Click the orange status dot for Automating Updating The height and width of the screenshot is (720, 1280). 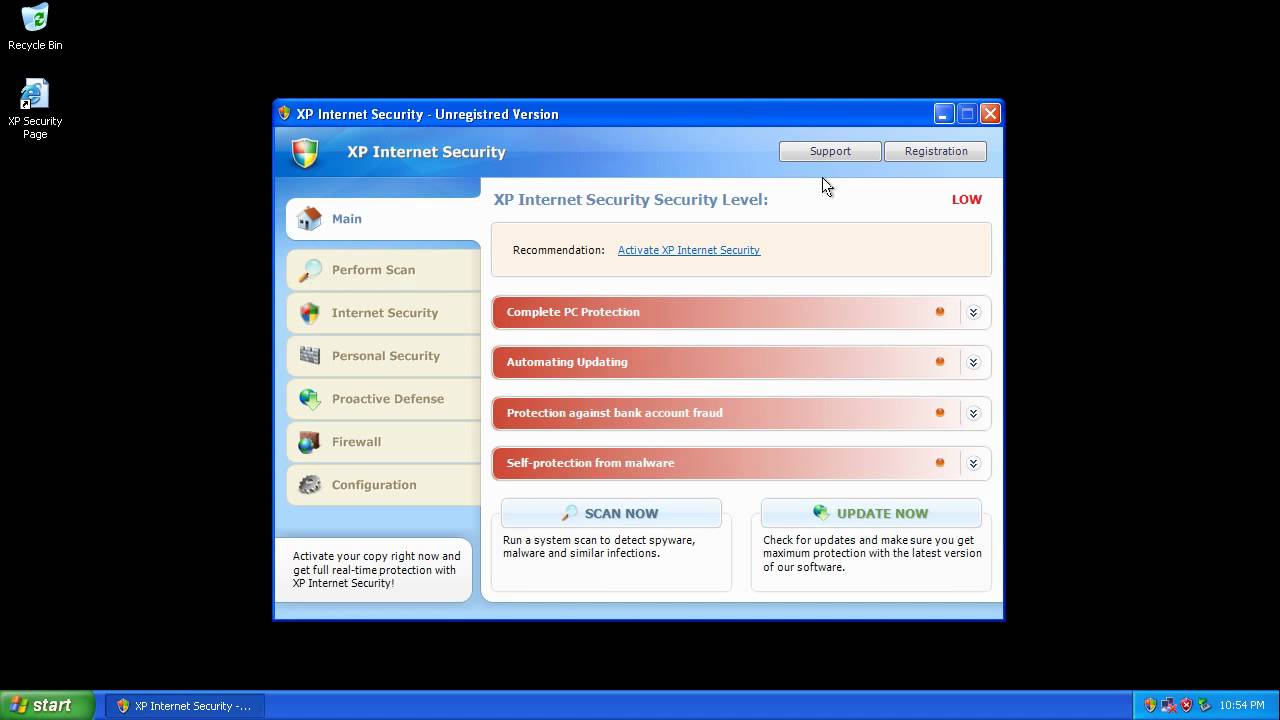pyautogui.click(x=940, y=362)
